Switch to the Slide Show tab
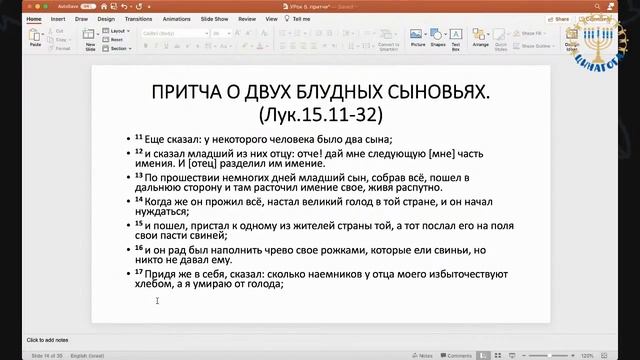 click(x=214, y=19)
